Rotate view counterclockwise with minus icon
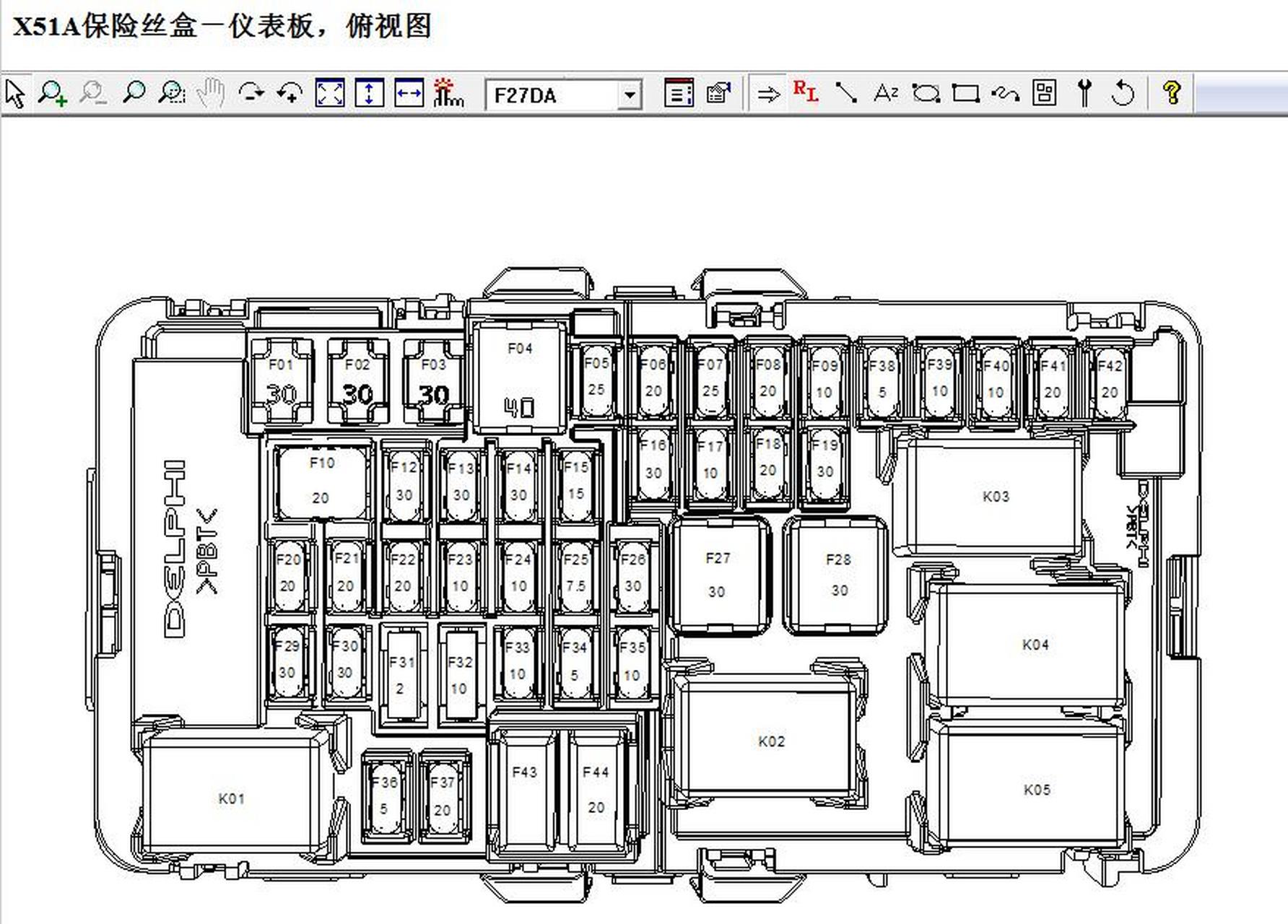Screen dimensions: 1288x924 pos(251,94)
